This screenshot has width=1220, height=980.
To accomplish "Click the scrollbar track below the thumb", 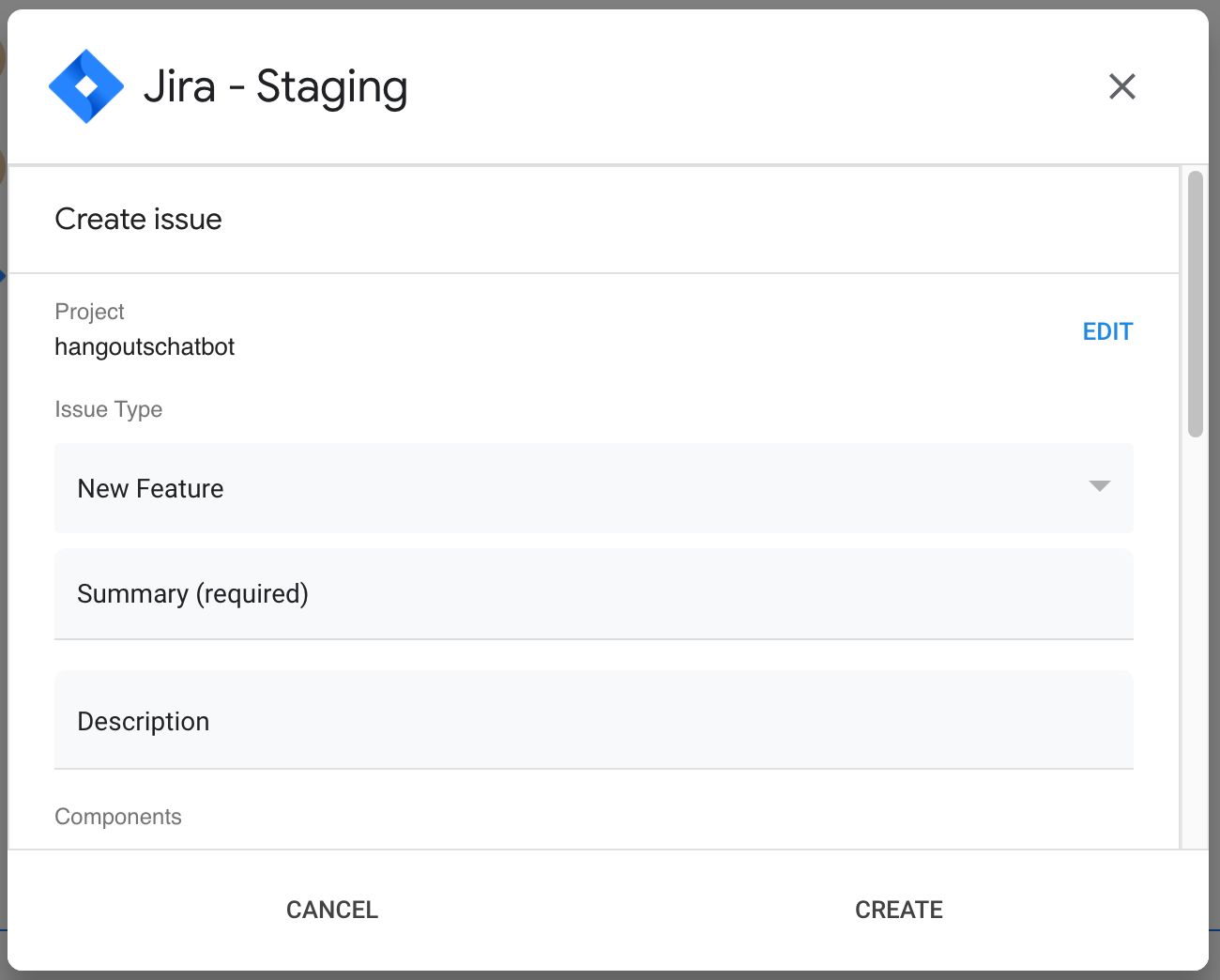I will pos(1195,638).
